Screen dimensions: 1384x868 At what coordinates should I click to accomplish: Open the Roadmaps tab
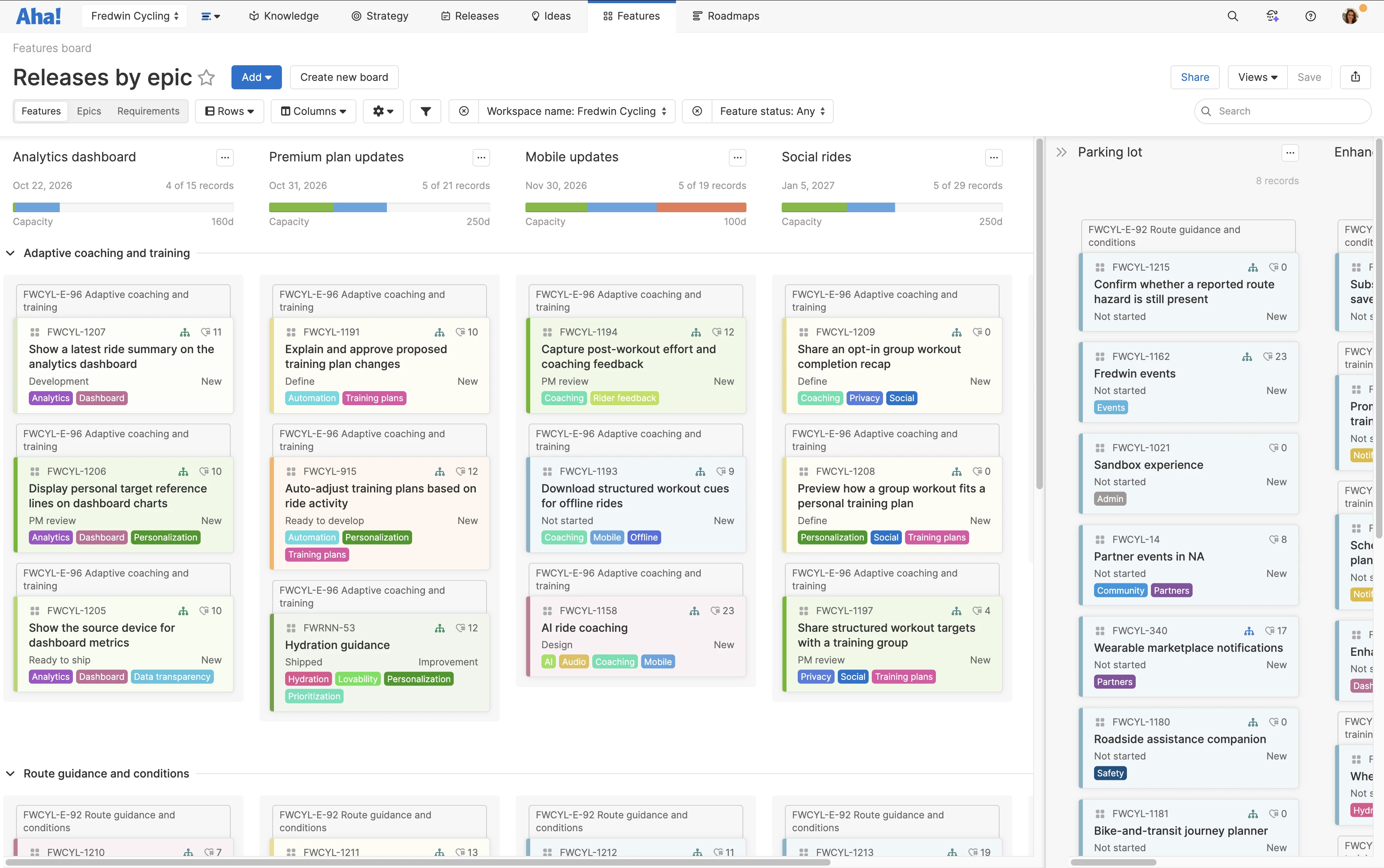(726, 16)
